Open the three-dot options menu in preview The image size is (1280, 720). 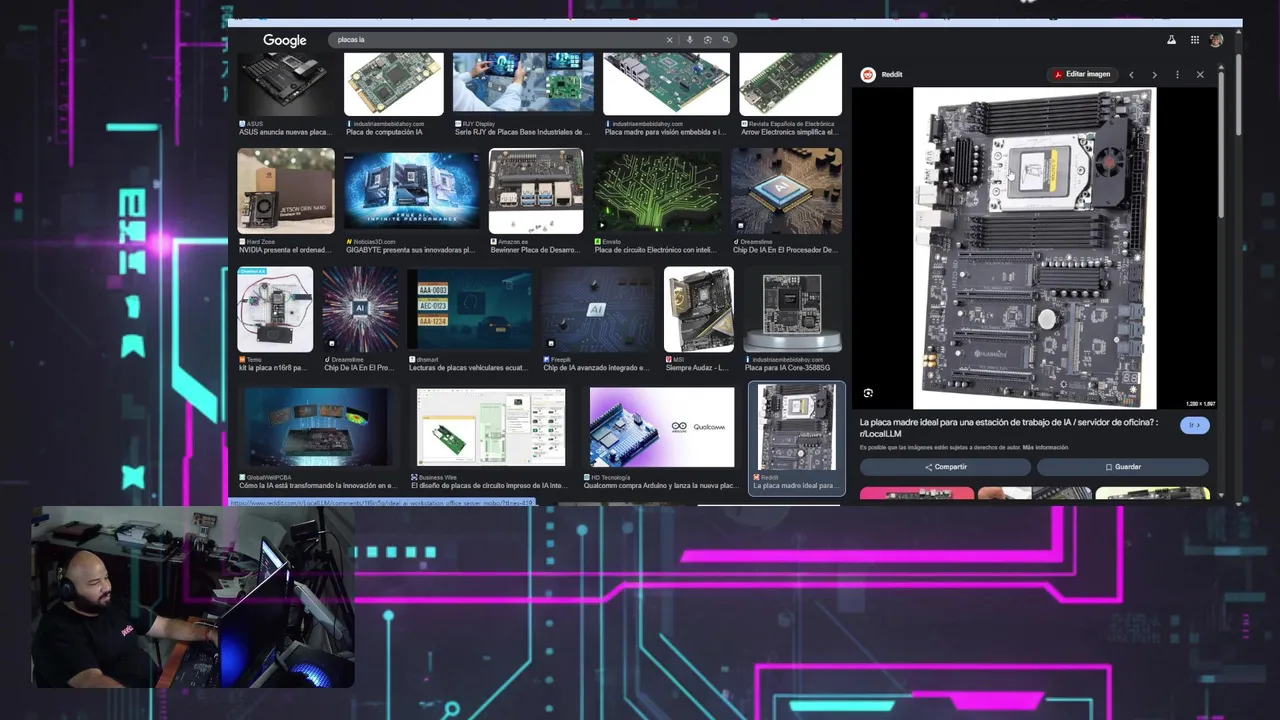(x=1177, y=74)
